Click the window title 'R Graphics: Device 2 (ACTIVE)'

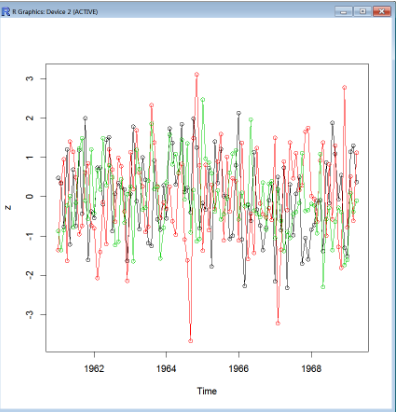[55, 12]
